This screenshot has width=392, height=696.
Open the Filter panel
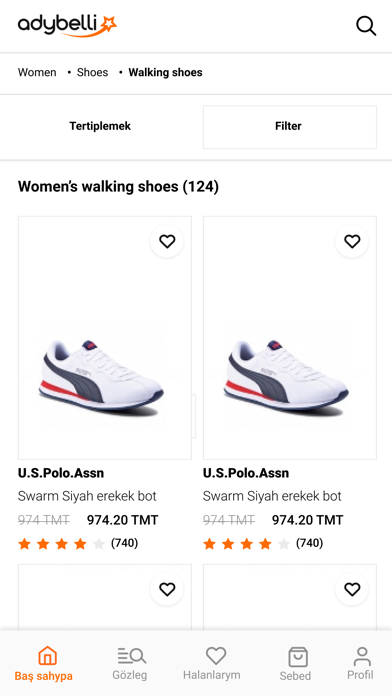(x=289, y=127)
